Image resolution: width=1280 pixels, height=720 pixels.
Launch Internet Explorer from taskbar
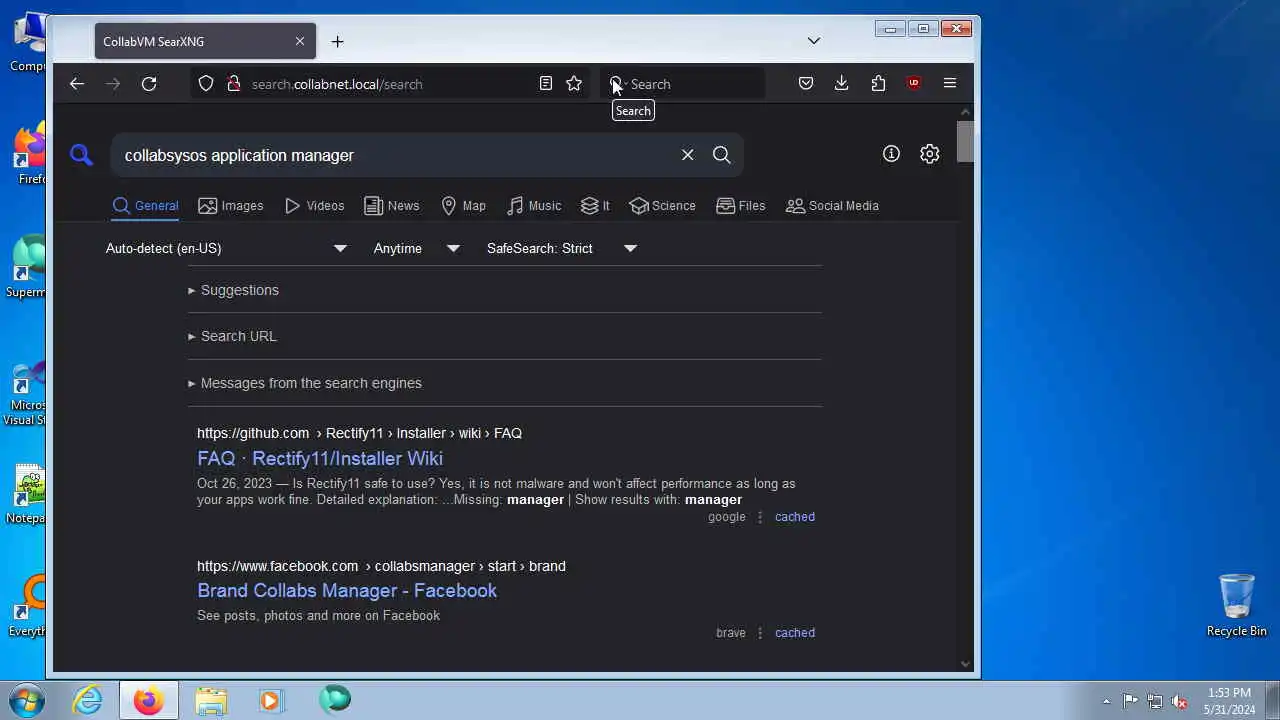(x=88, y=700)
